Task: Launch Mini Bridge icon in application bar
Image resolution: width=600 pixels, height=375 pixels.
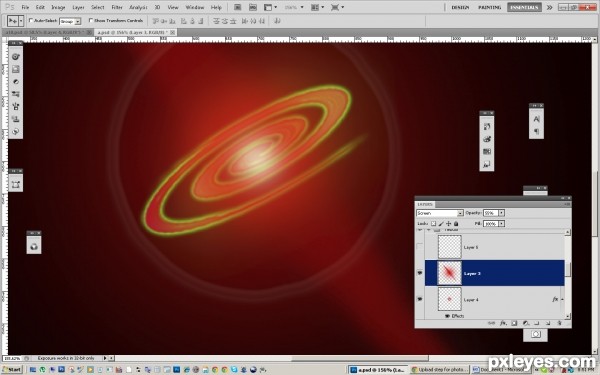Action: [253, 7]
